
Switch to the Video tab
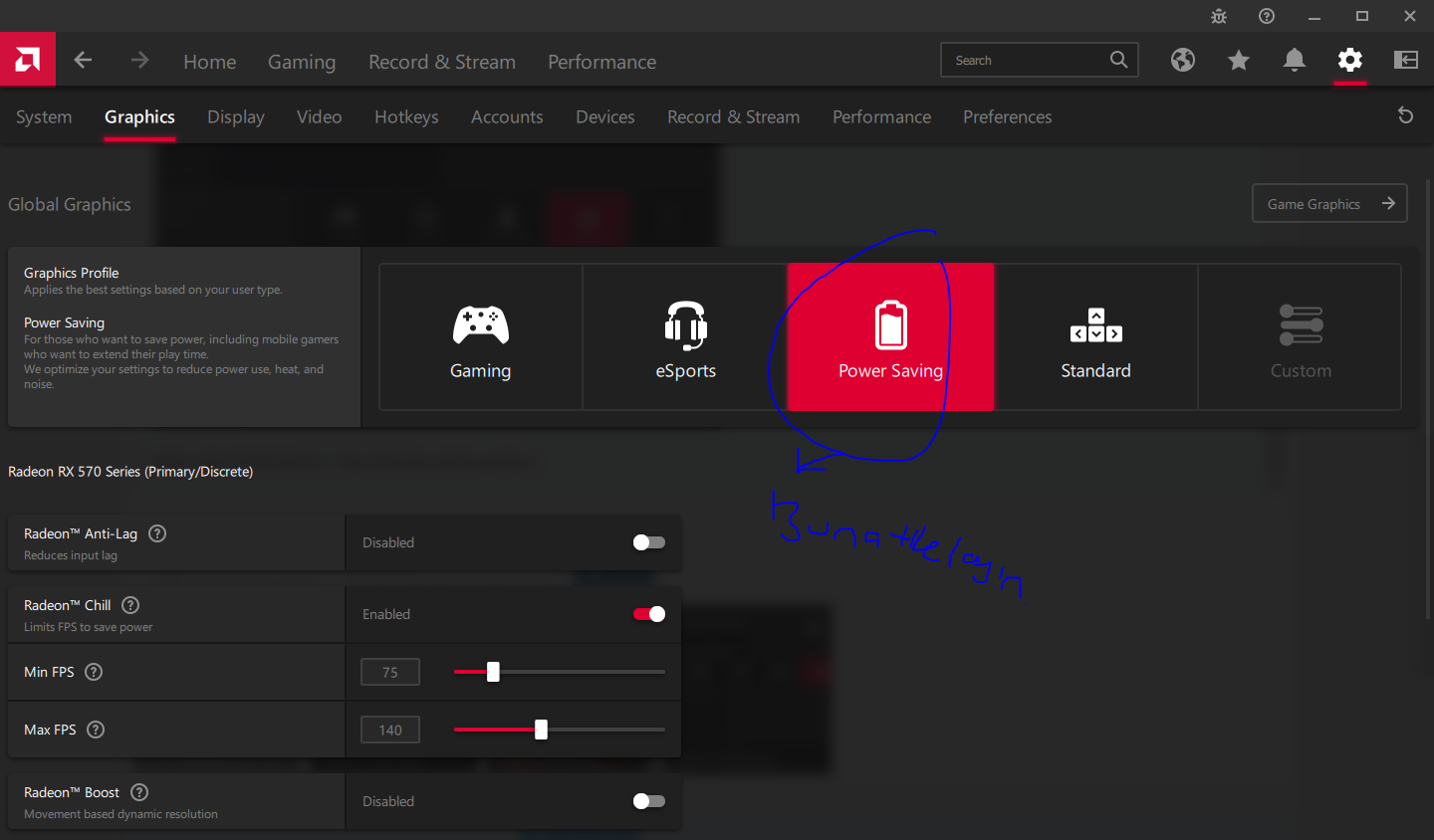(320, 116)
